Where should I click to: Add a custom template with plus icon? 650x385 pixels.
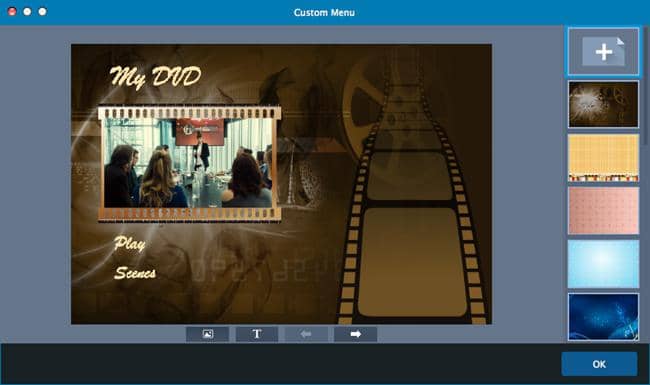tap(603, 52)
